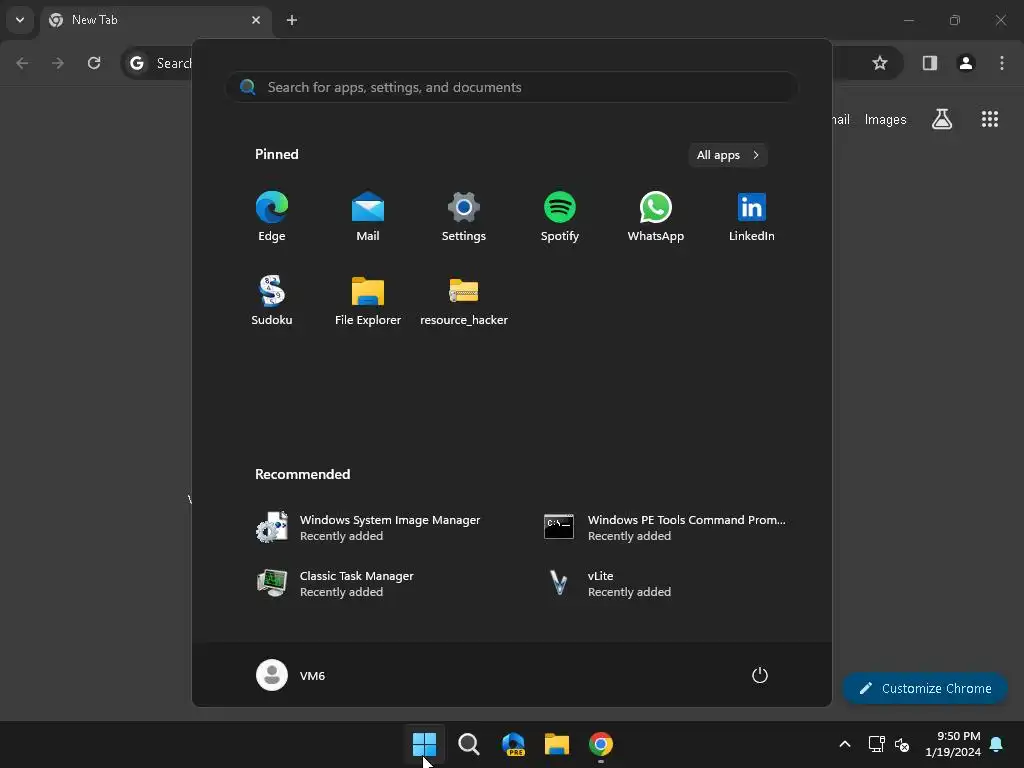Open the clock showing 9:50 PM
Screen dimensions: 1024x768
pos(953,744)
